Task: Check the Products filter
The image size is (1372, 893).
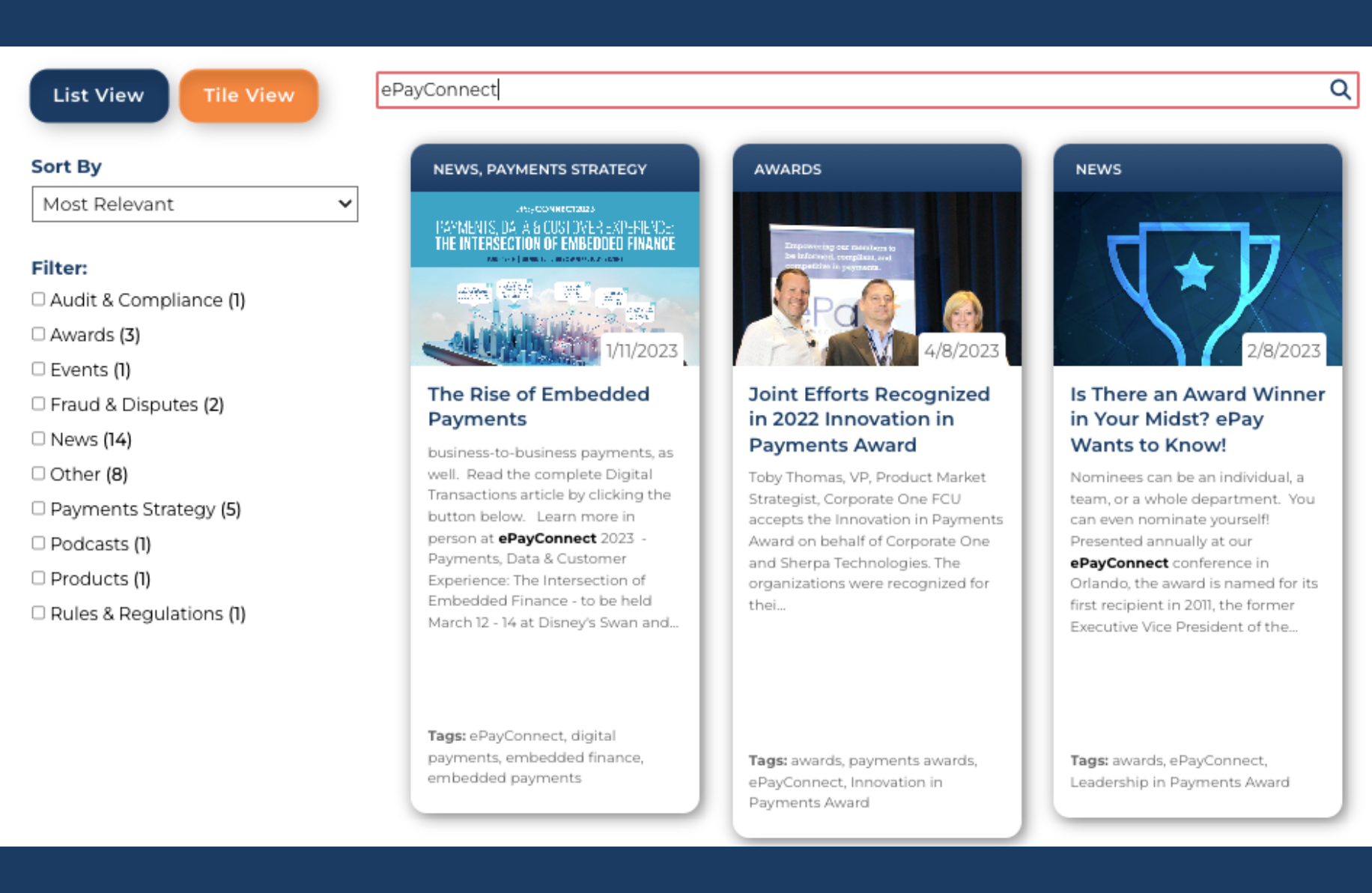Action: [38, 577]
